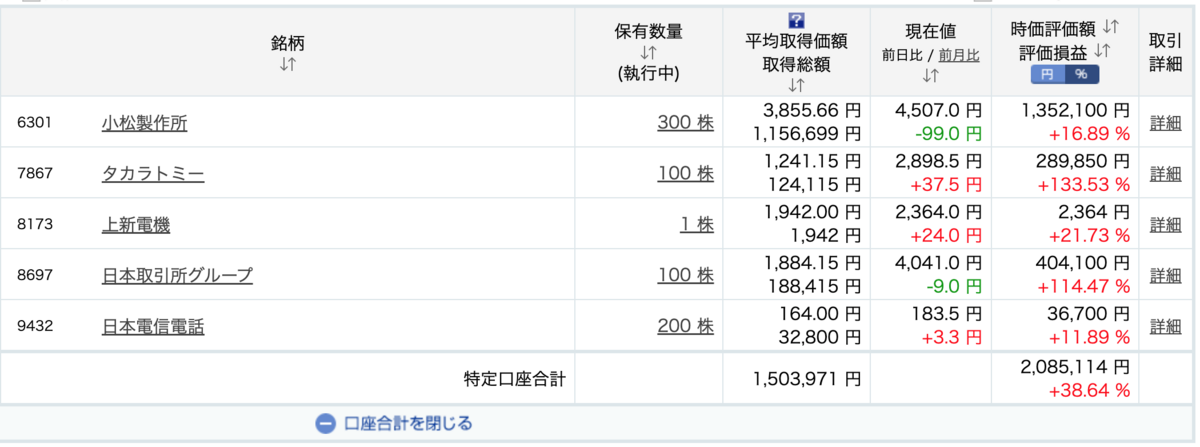Click the 183.5 円 current price

(x=946, y=314)
